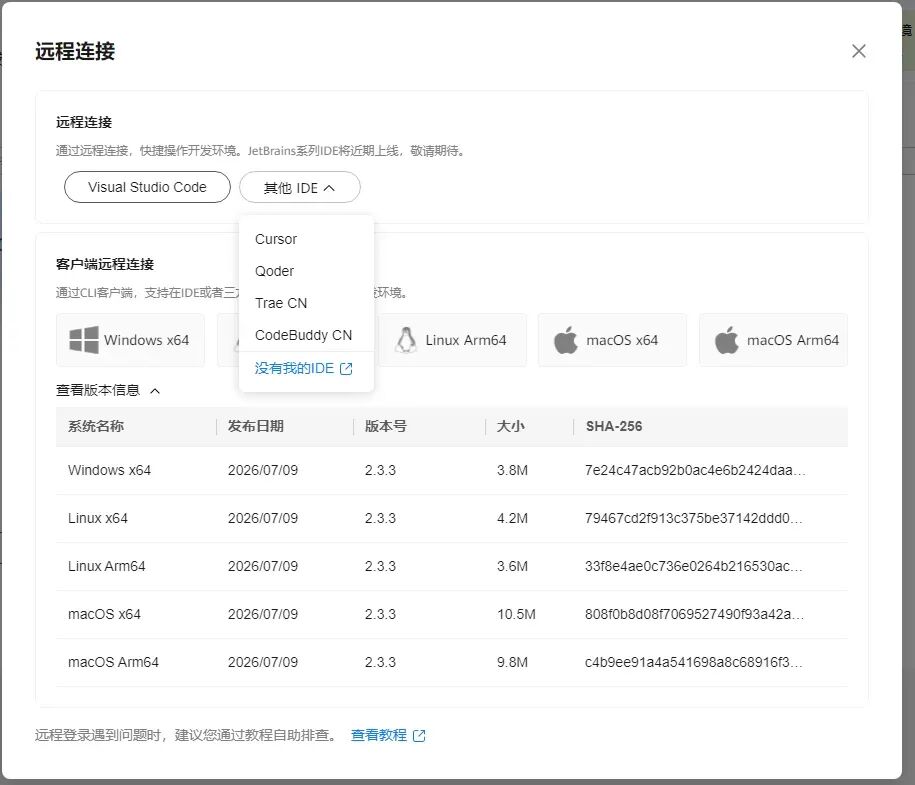The height and width of the screenshot is (785, 915).
Task: Click the 客户端远程连接 section heading
Action: (104, 264)
